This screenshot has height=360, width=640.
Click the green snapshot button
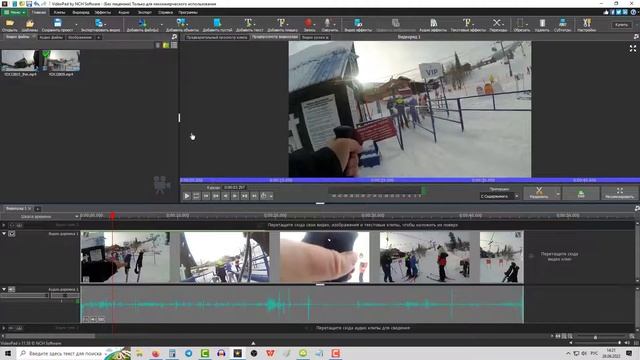[x=581, y=193]
